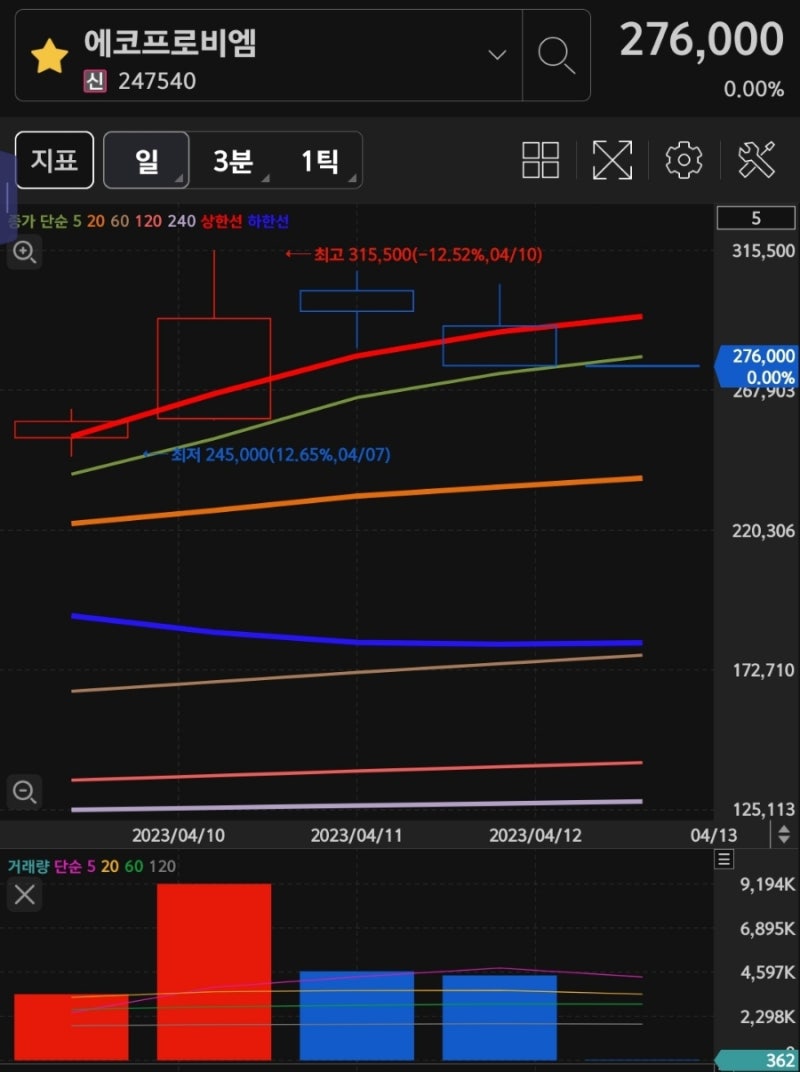Image resolution: width=800 pixels, height=1072 pixels.
Task: Click the 2023/04/12 date label
Action: [x=535, y=835]
